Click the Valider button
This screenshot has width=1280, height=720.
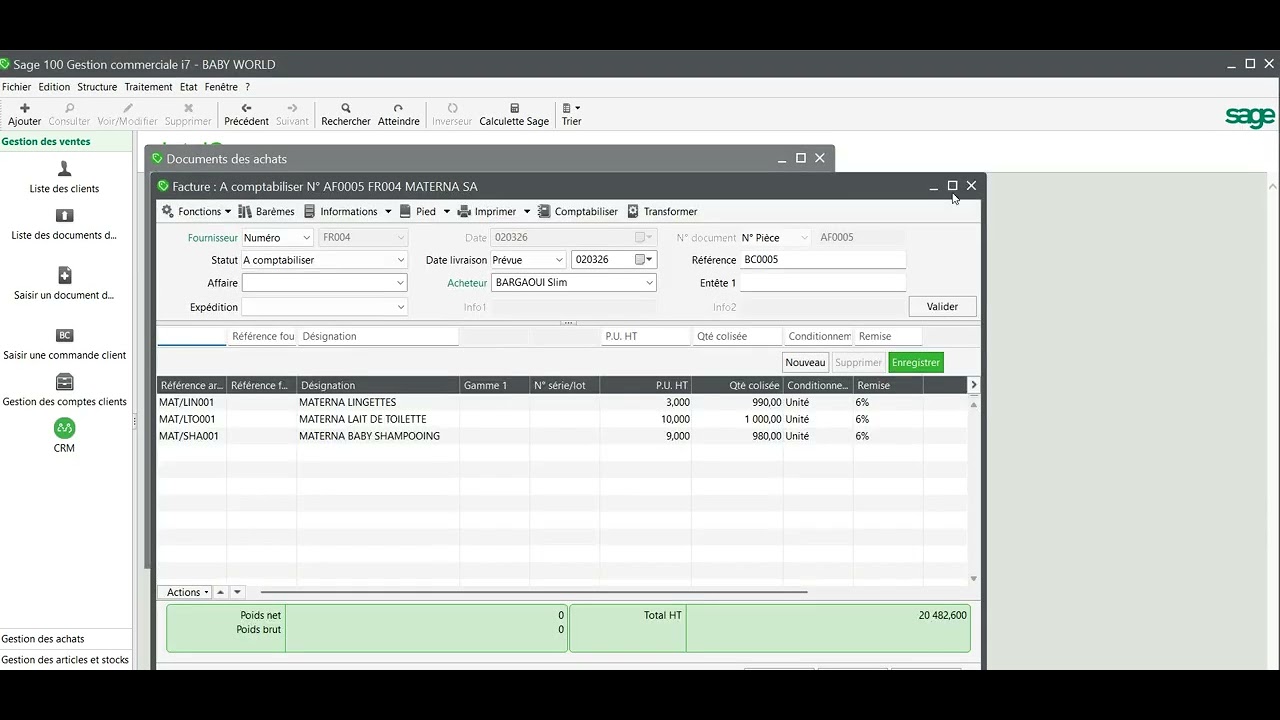[942, 307]
